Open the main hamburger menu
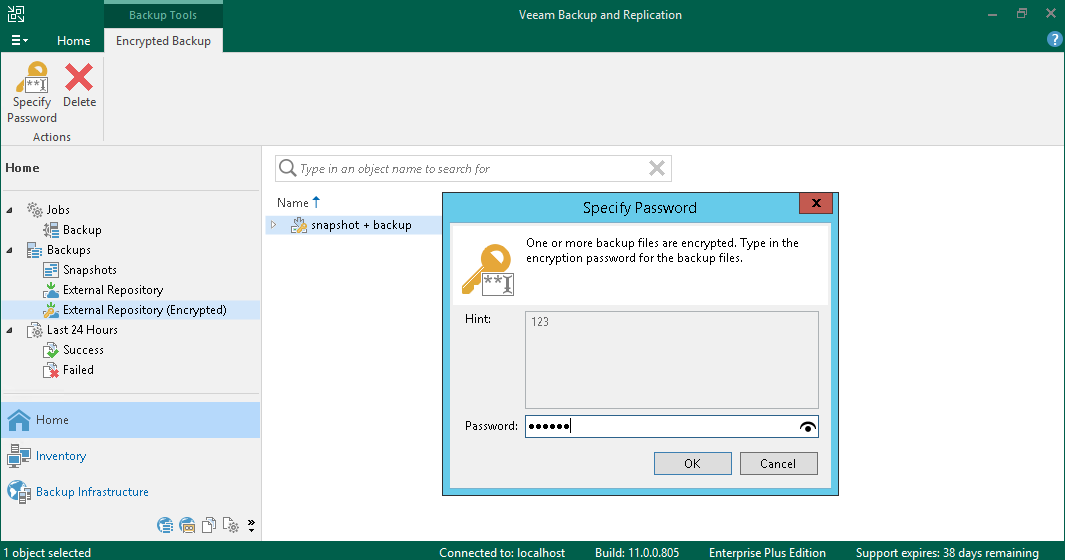 (19, 41)
